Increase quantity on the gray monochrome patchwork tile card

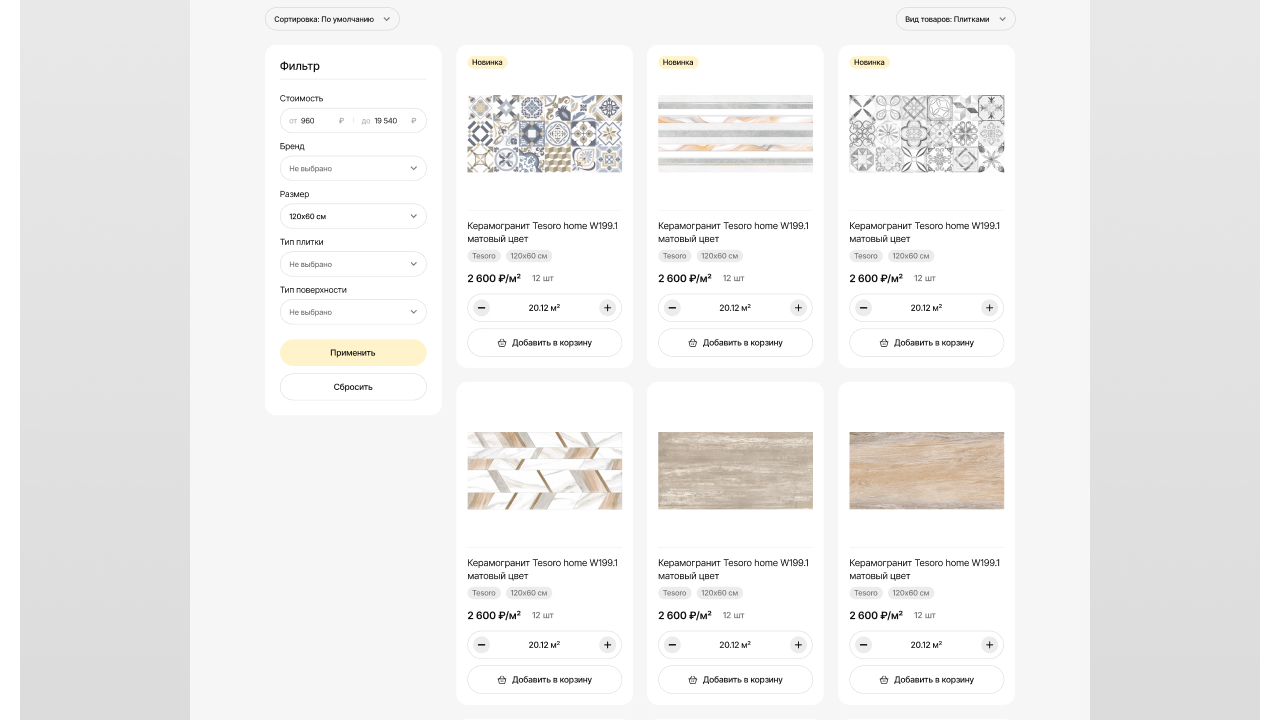point(989,308)
